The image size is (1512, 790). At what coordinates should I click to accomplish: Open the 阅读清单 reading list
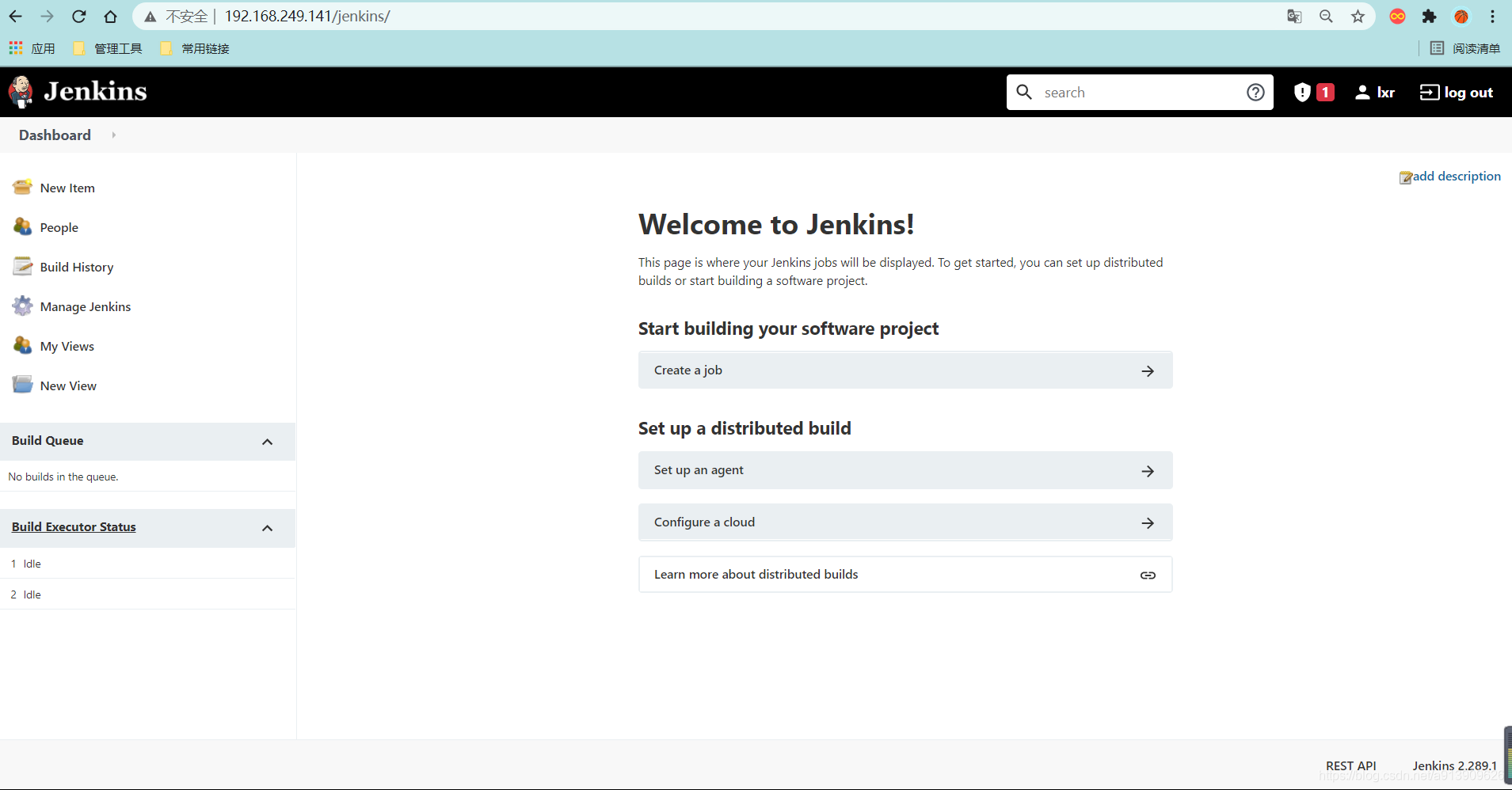tap(1465, 48)
